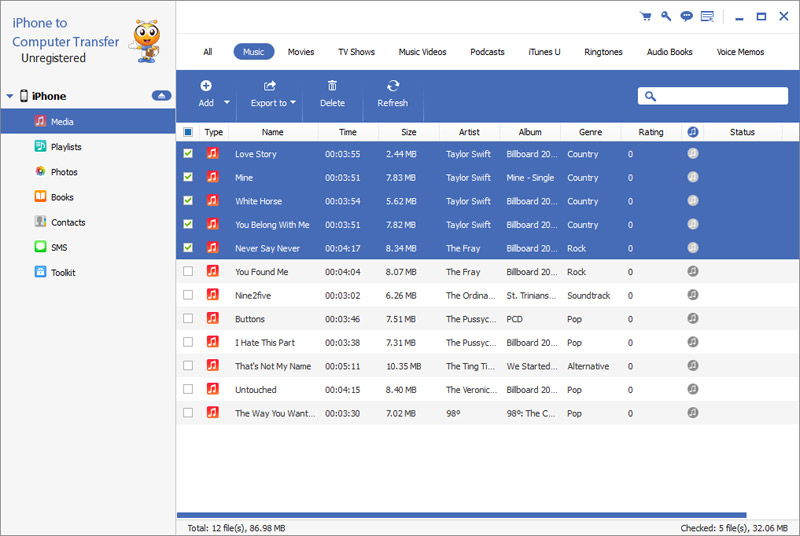Viewport: 800px width, 536px height.
Task: Click the search magnifier icon
Action: point(650,96)
